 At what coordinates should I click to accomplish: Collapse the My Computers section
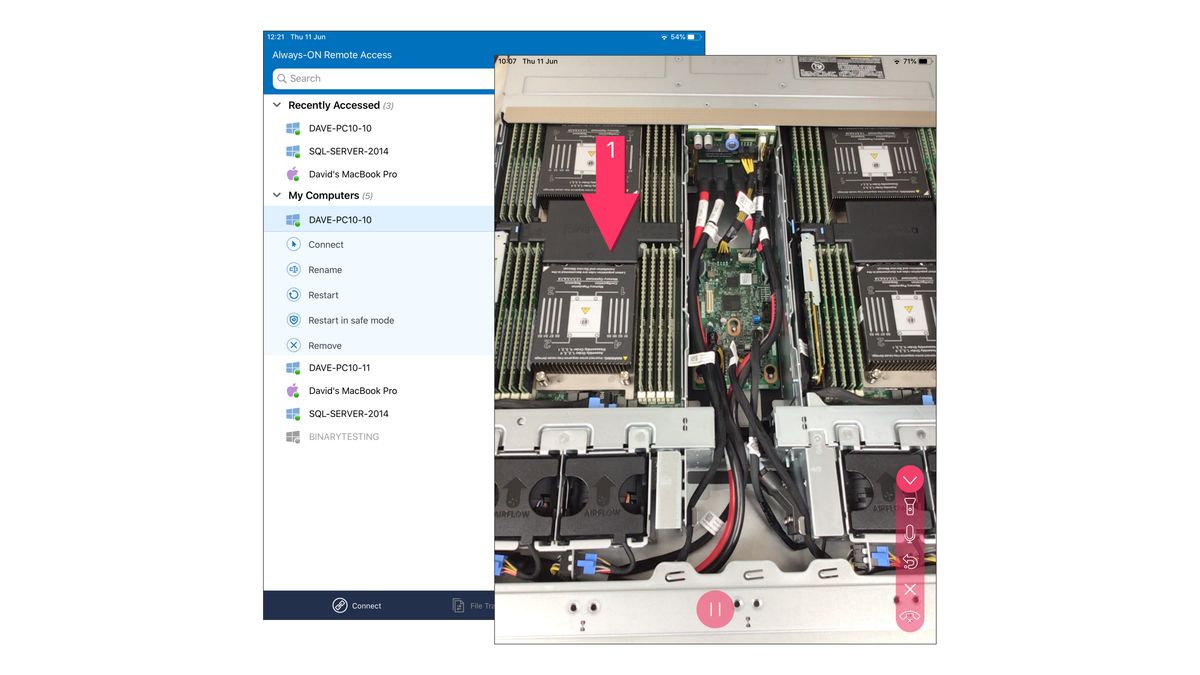pyautogui.click(x=276, y=195)
